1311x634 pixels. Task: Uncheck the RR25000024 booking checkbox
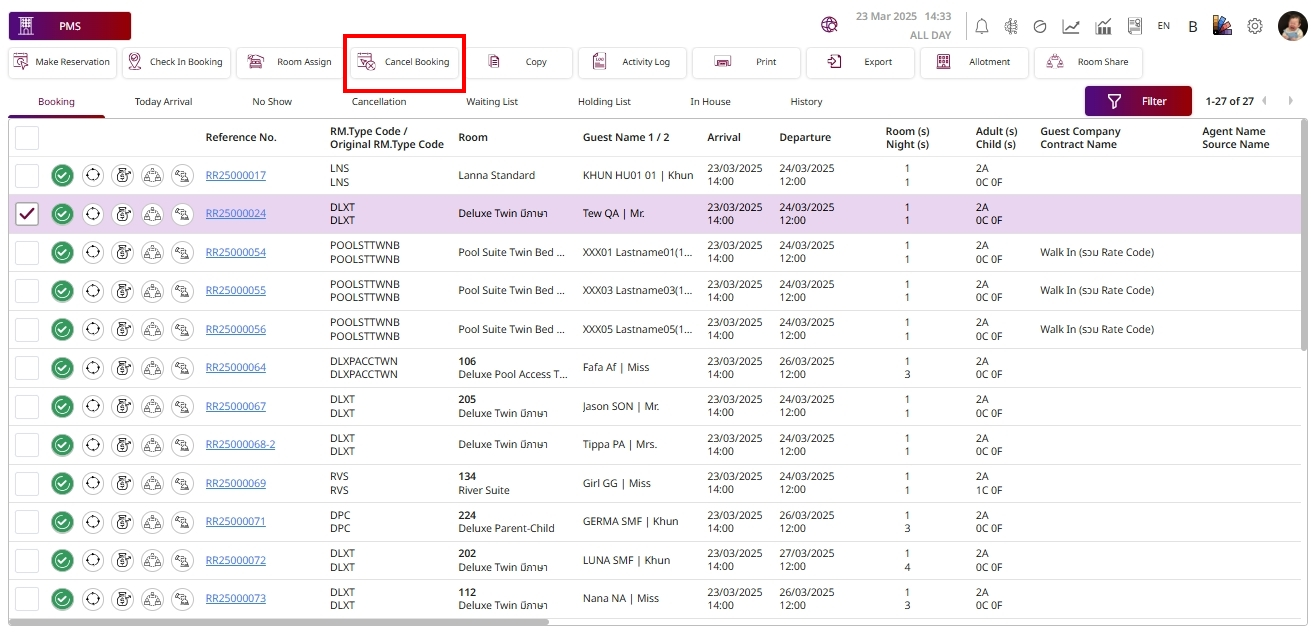pos(27,214)
